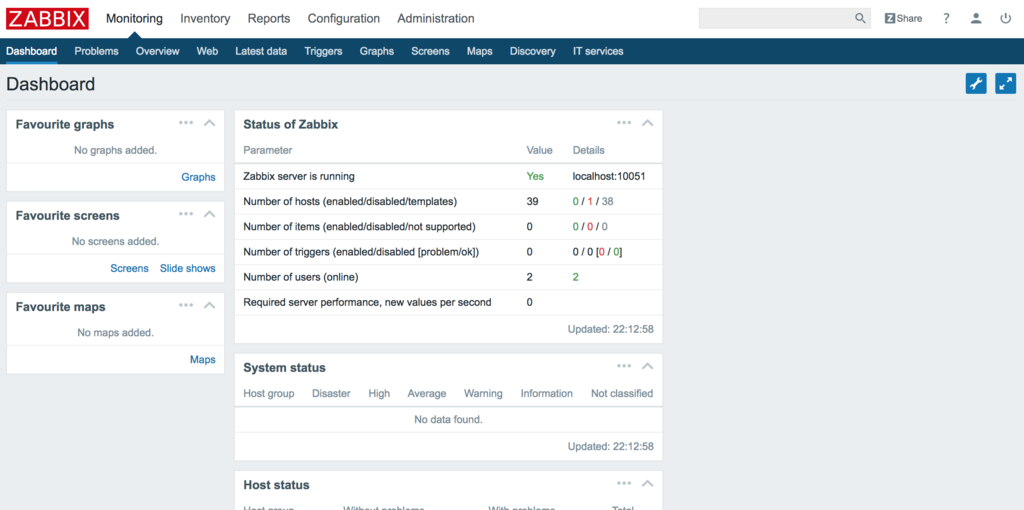The width and height of the screenshot is (1024, 510).
Task: Collapse the Favourite maps widget
Action: [210, 306]
